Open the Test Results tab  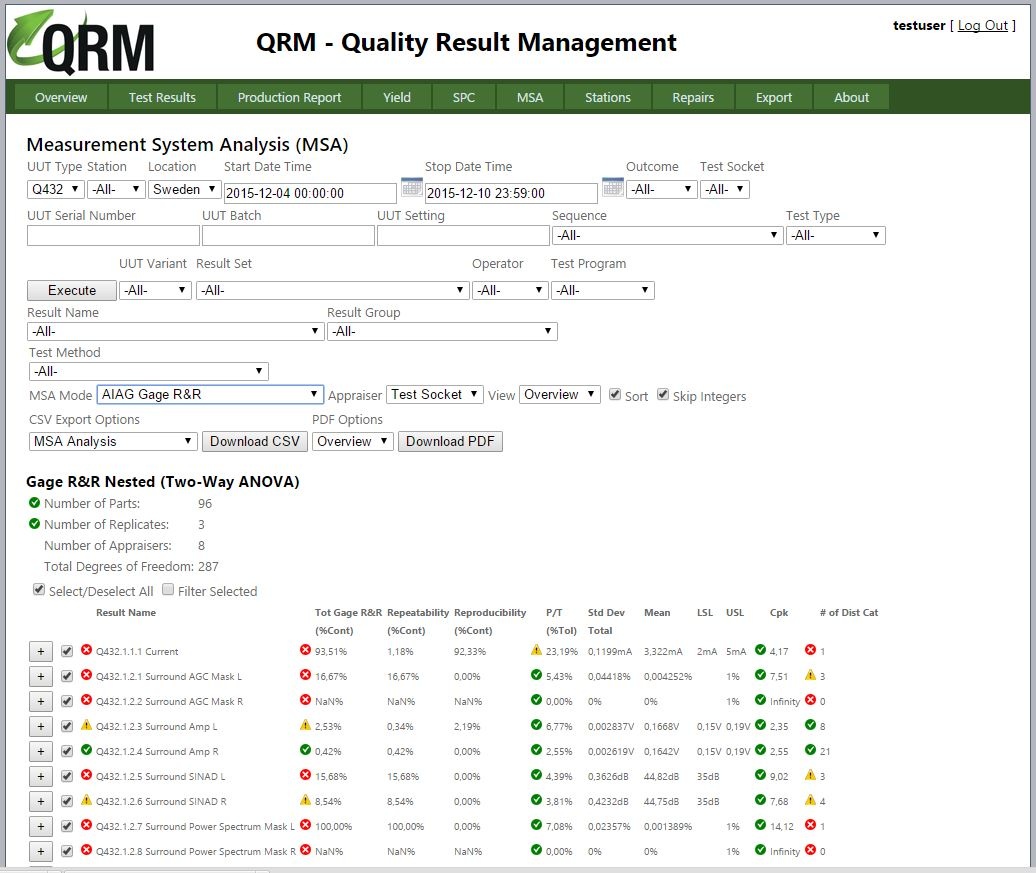click(x=162, y=97)
